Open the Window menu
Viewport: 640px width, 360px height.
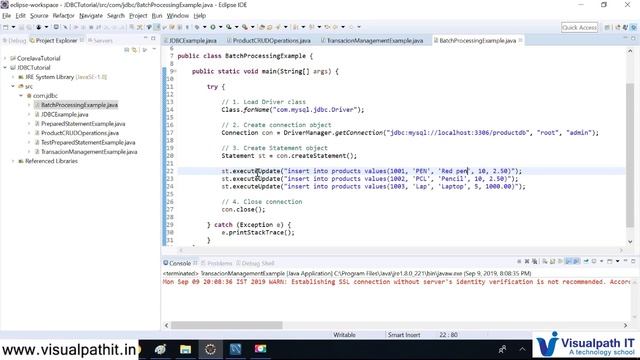coord(178,16)
